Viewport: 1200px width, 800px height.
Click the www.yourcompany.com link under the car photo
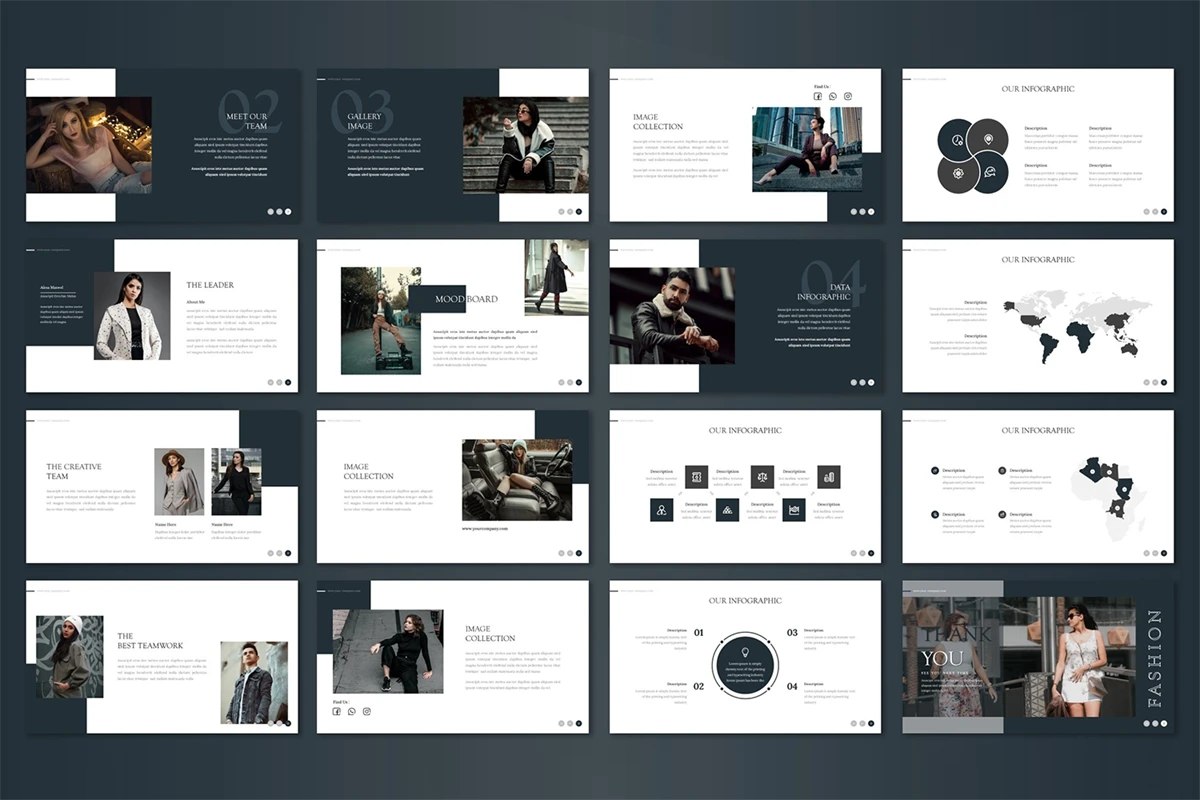485,528
